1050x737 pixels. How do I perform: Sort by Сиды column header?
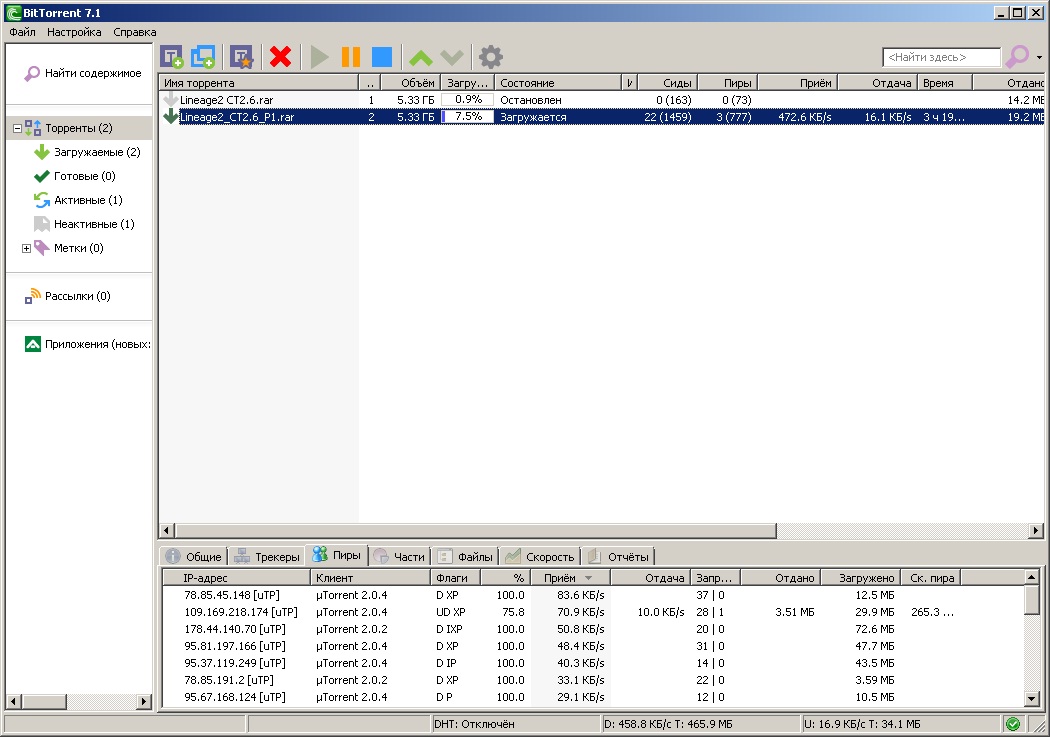(x=668, y=83)
